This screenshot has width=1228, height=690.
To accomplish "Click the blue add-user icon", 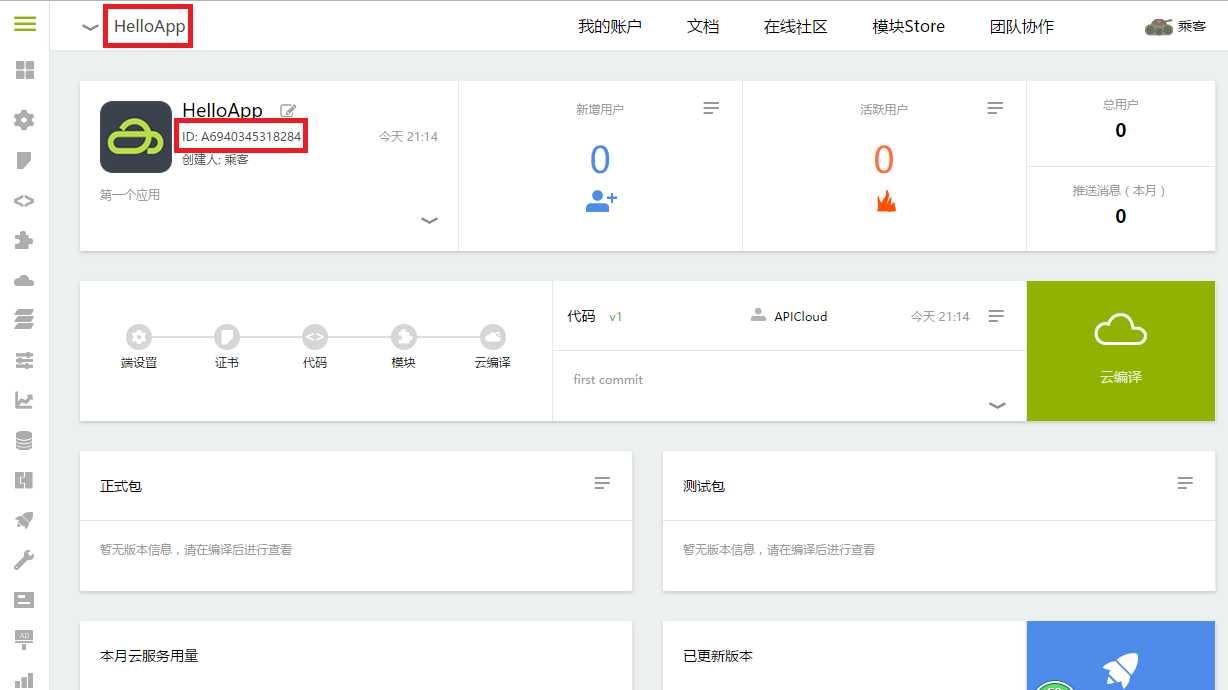I will click(601, 201).
